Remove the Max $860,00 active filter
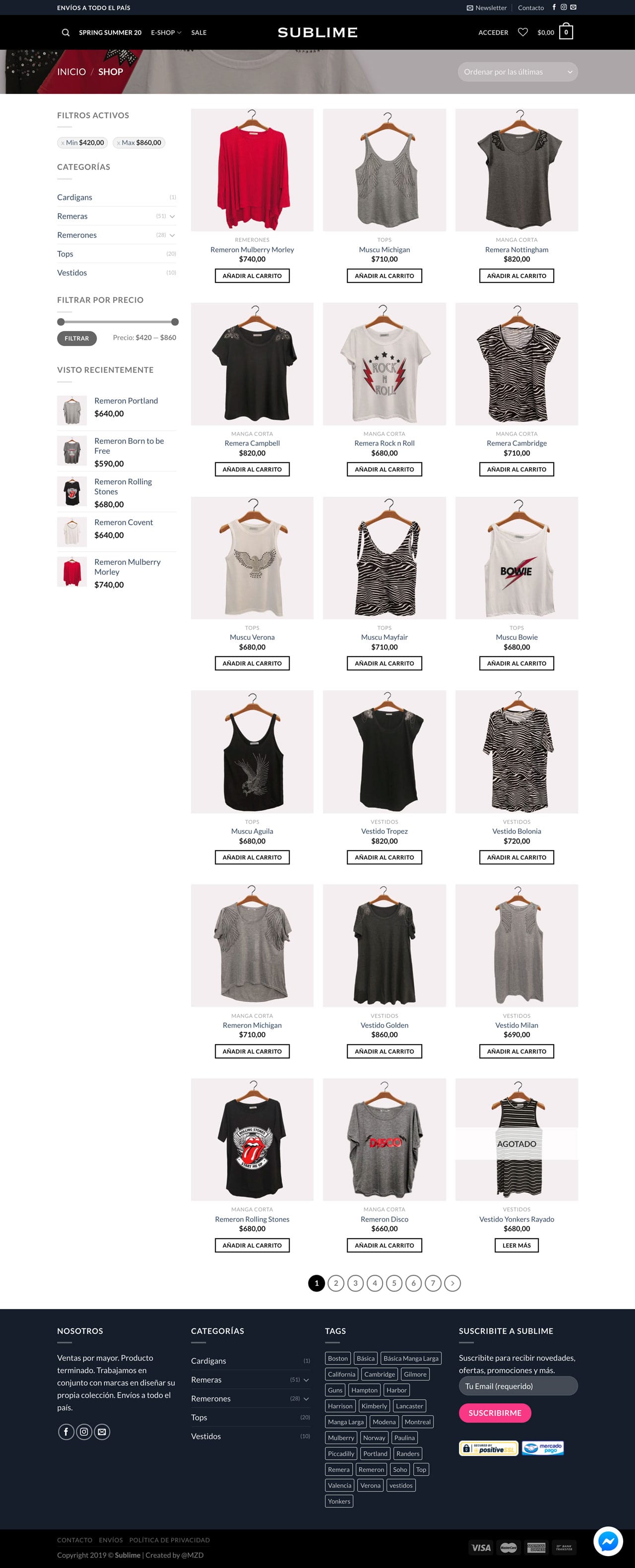 pyautogui.click(x=139, y=142)
